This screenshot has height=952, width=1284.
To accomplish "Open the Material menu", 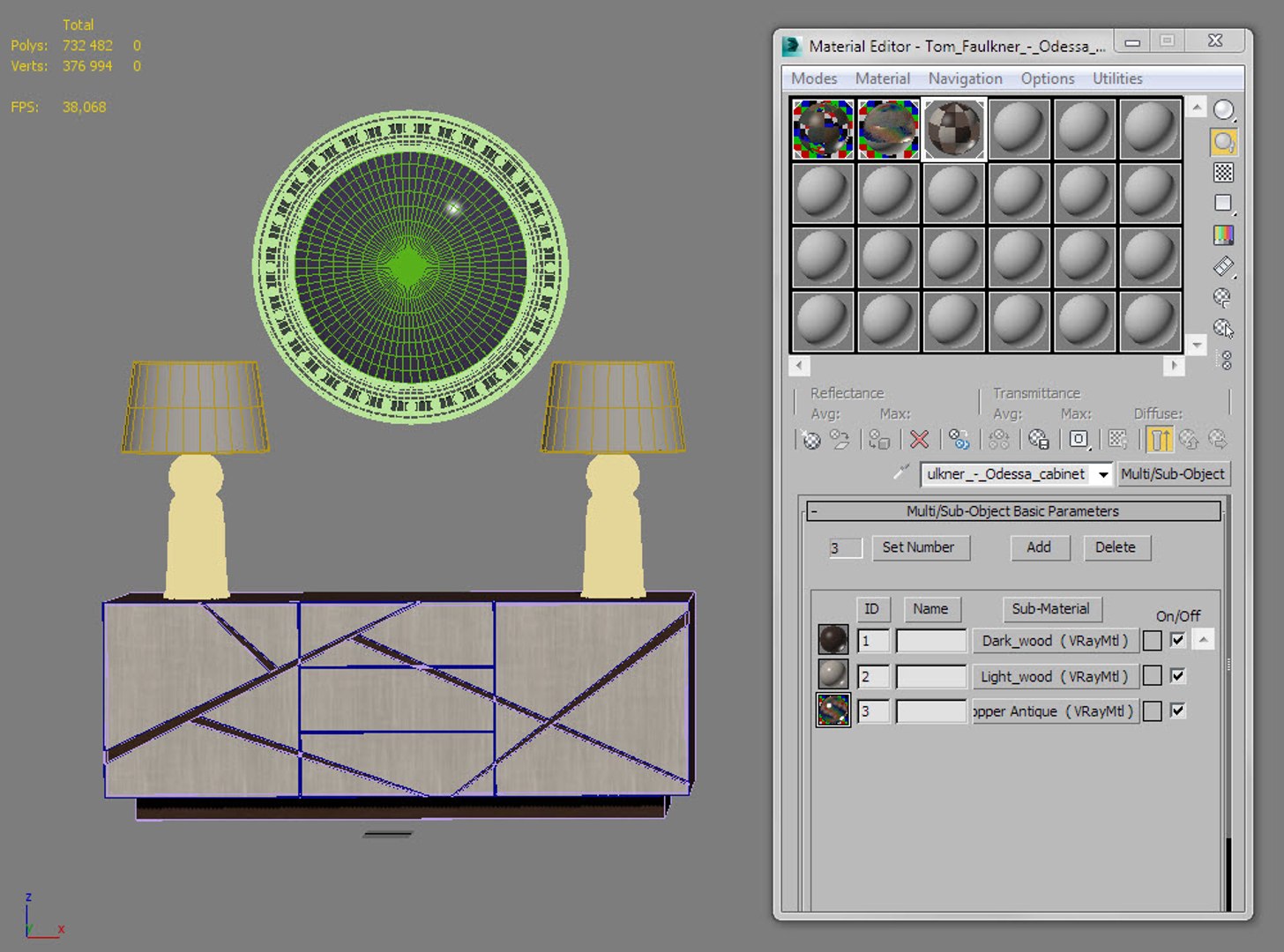I will tap(883, 78).
